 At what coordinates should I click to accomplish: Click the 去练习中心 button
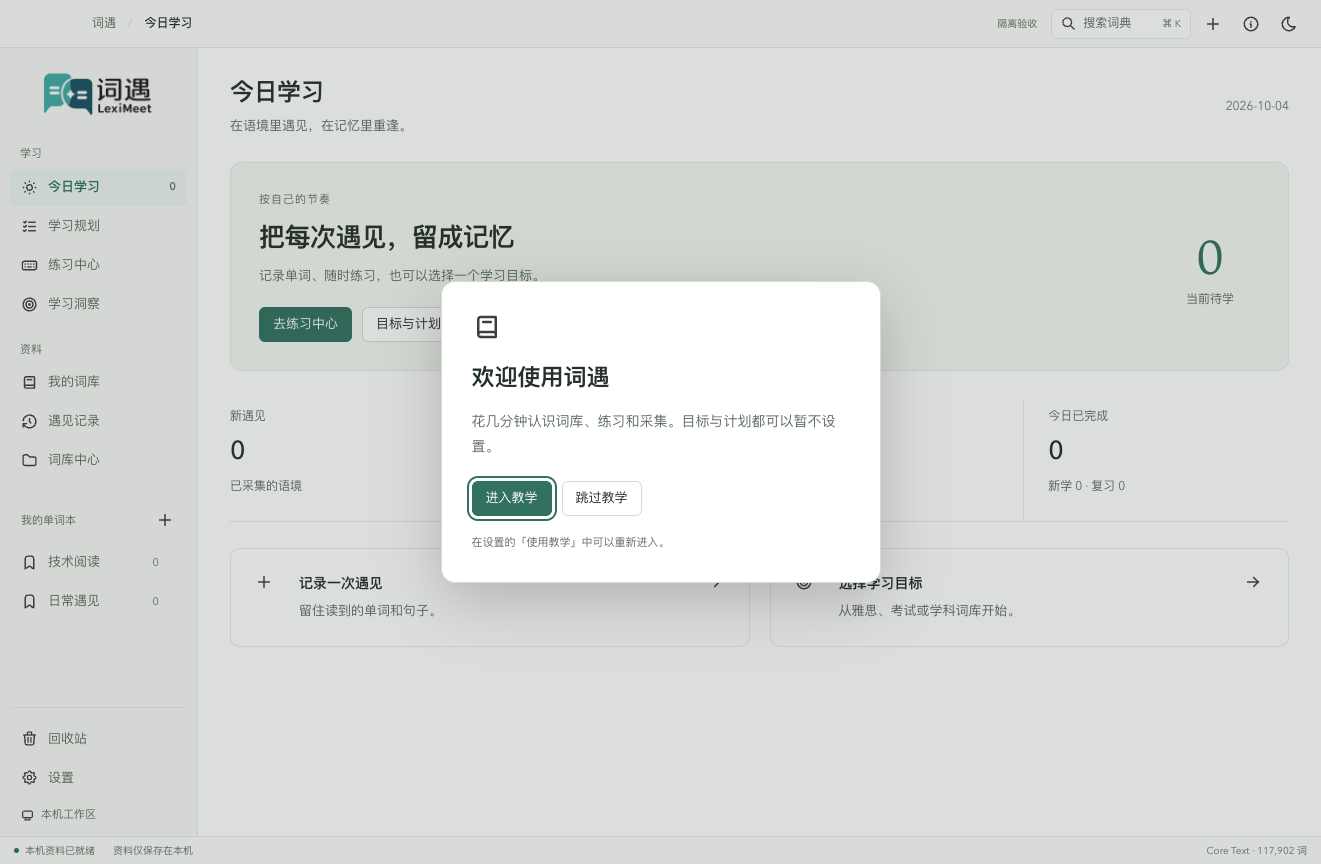point(305,324)
